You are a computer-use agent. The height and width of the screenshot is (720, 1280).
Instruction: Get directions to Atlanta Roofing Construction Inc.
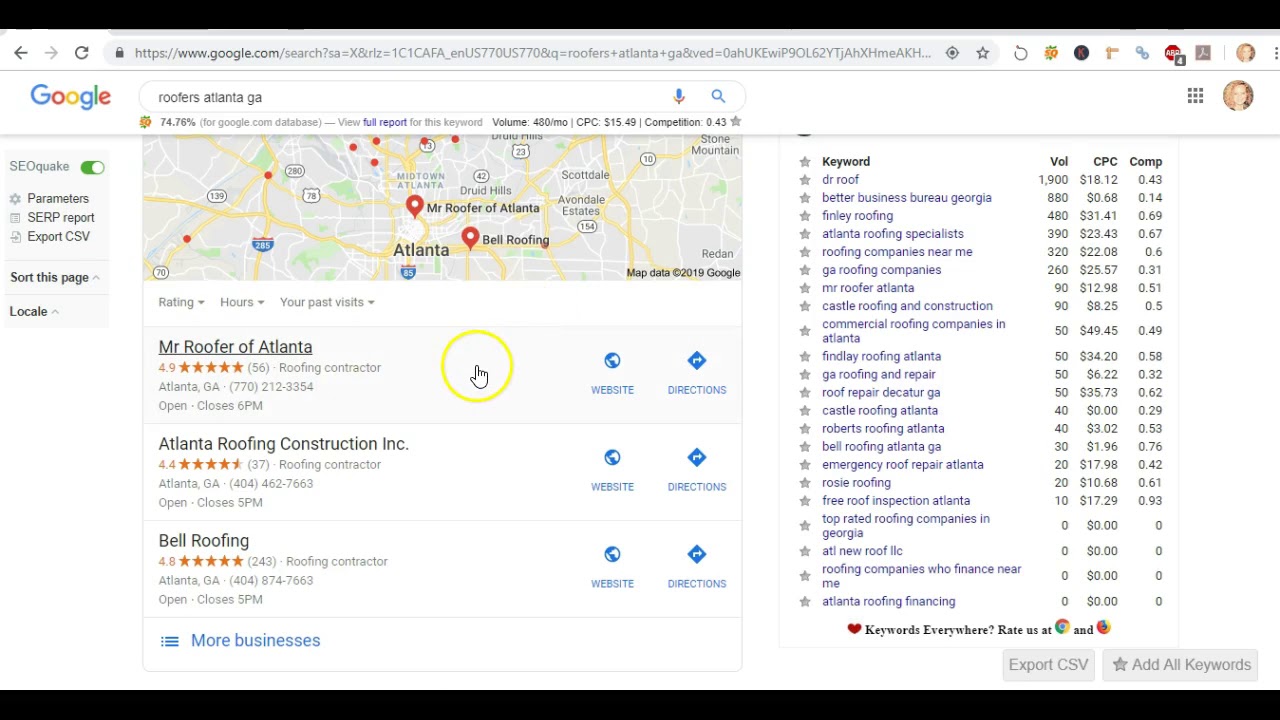(697, 458)
